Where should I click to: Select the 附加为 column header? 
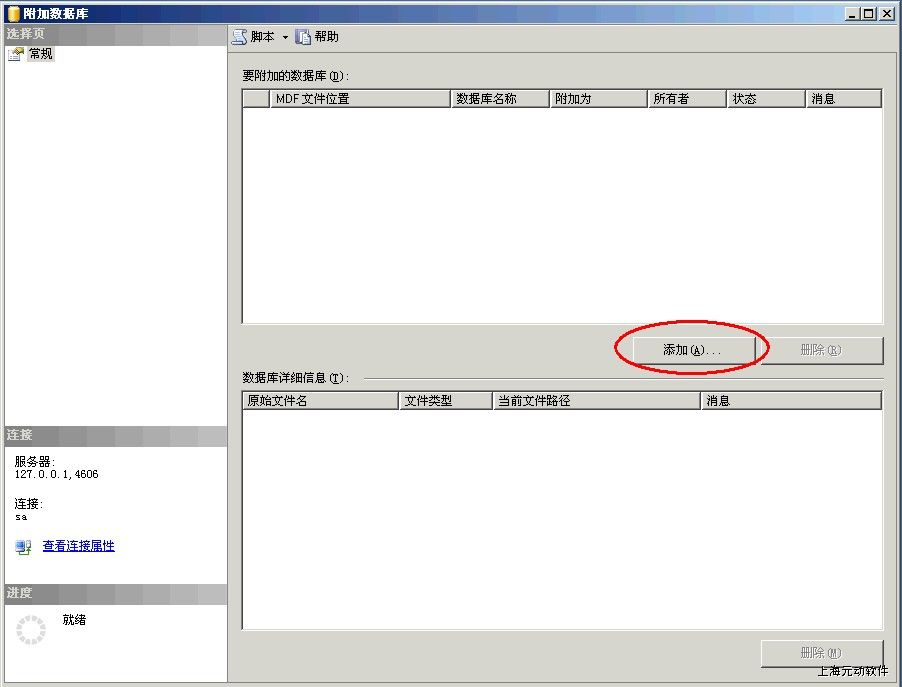598,99
